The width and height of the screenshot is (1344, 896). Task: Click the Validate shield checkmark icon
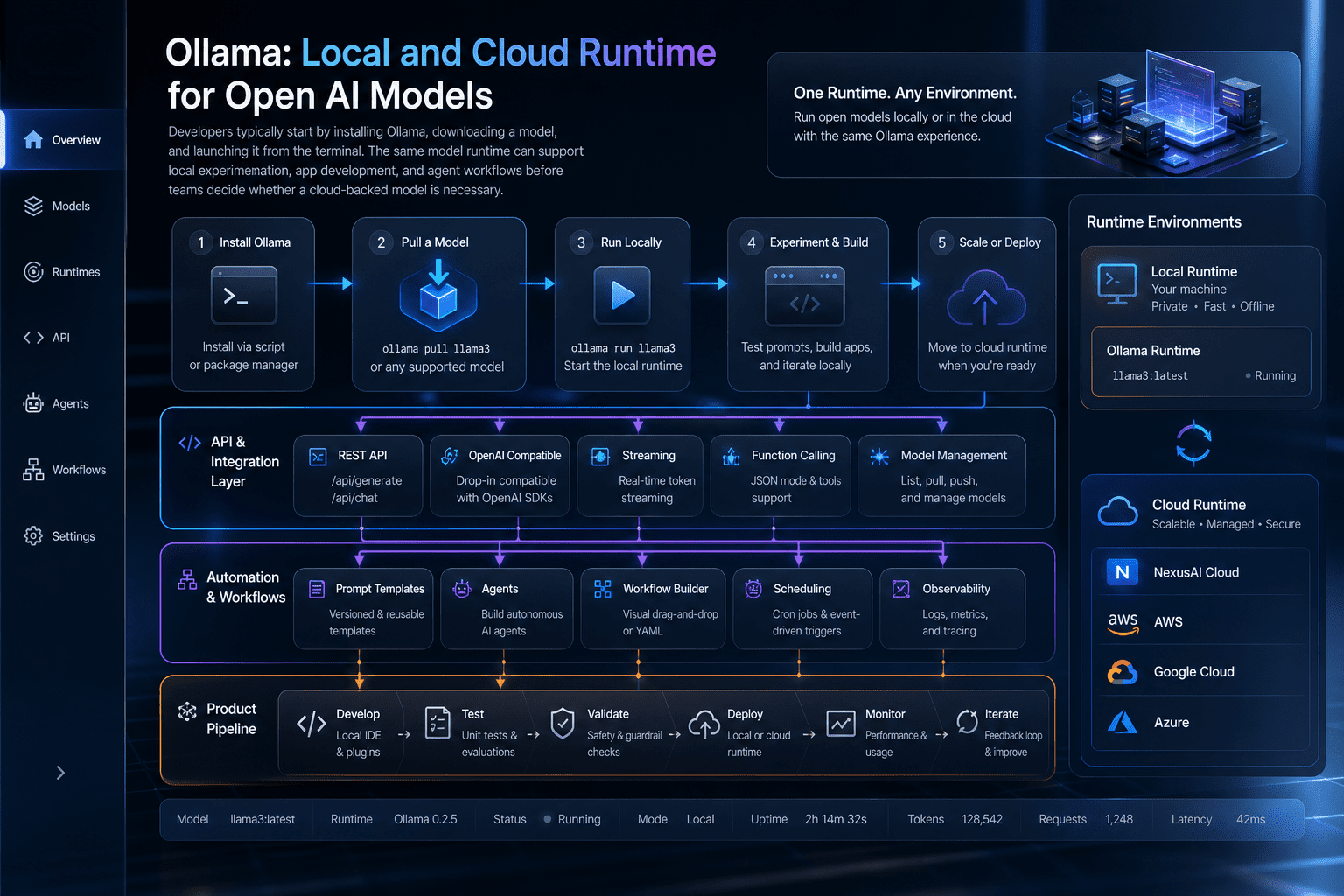[563, 724]
